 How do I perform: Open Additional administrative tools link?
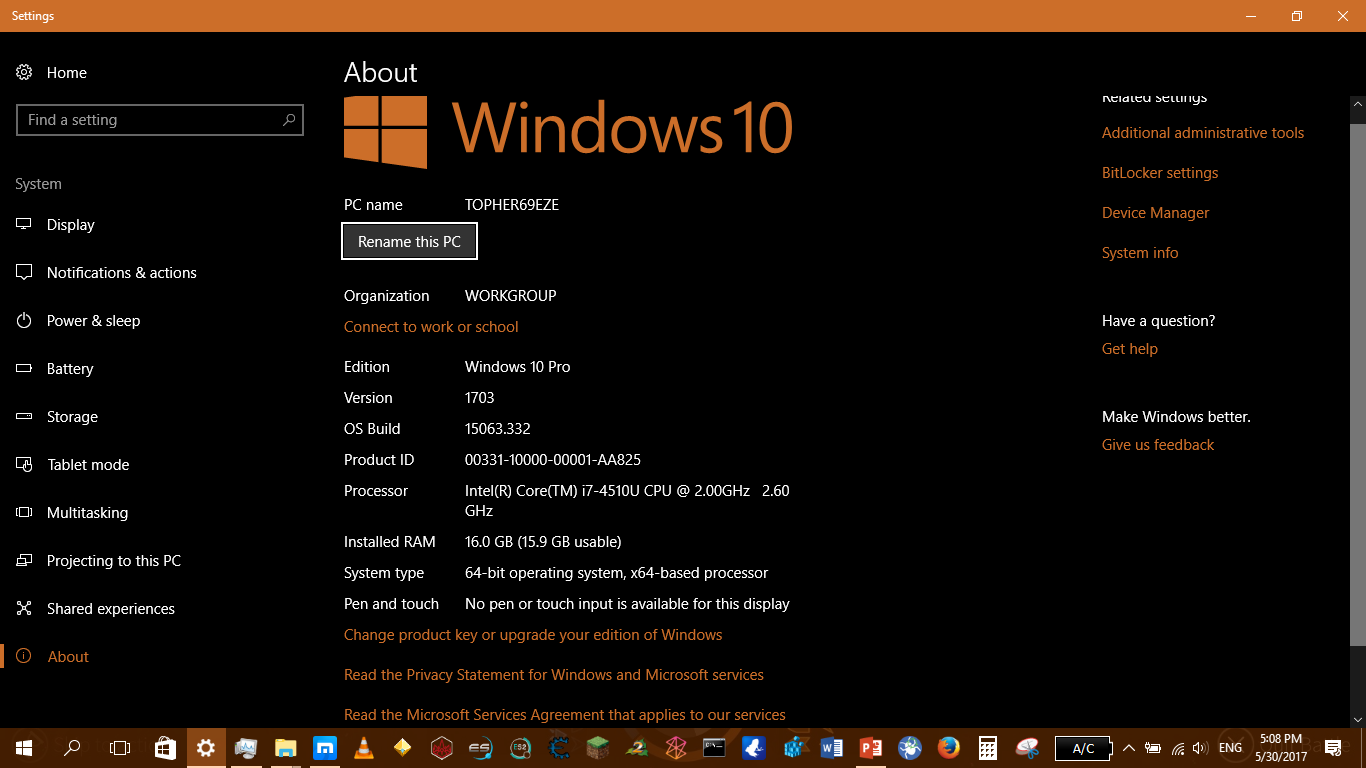tap(1203, 133)
